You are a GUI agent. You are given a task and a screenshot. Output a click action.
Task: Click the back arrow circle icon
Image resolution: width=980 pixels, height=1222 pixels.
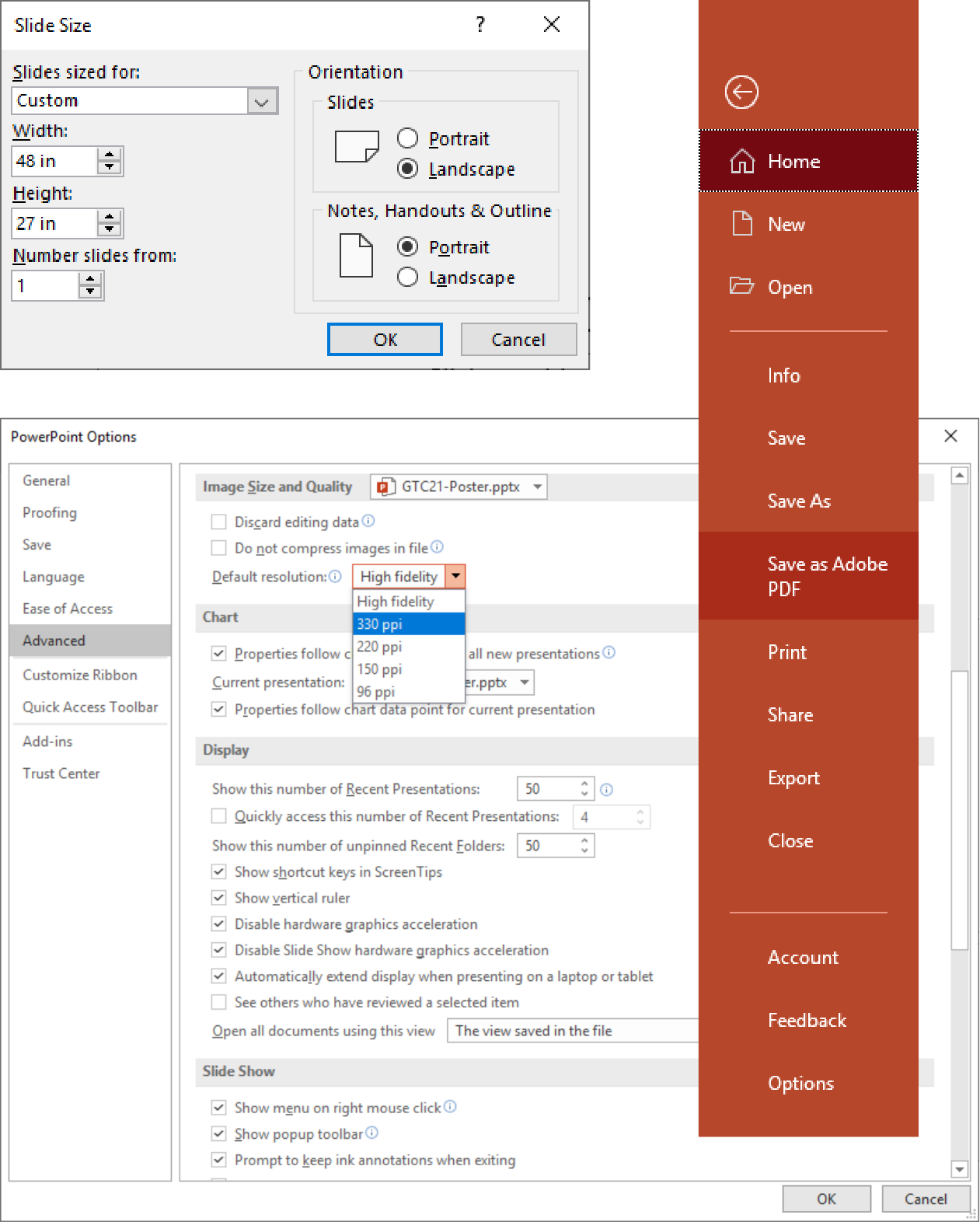coord(741,93)
